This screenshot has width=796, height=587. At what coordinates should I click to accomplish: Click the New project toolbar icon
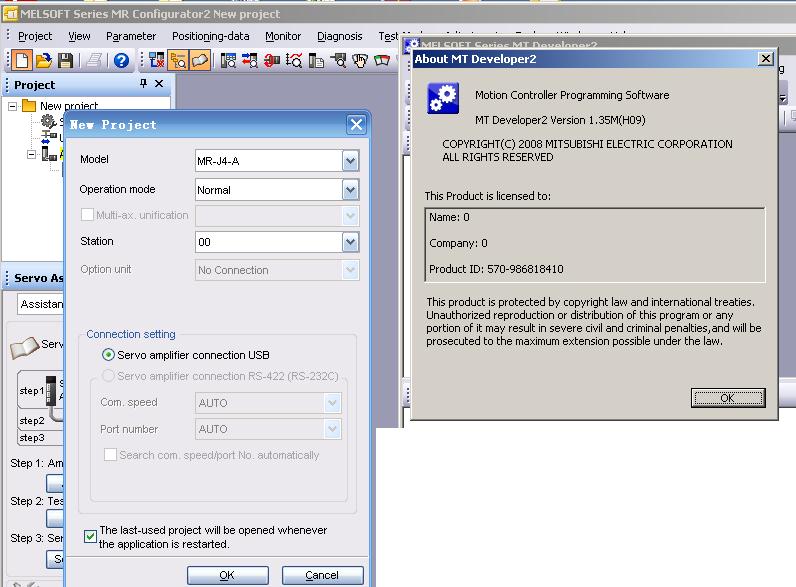22,61
